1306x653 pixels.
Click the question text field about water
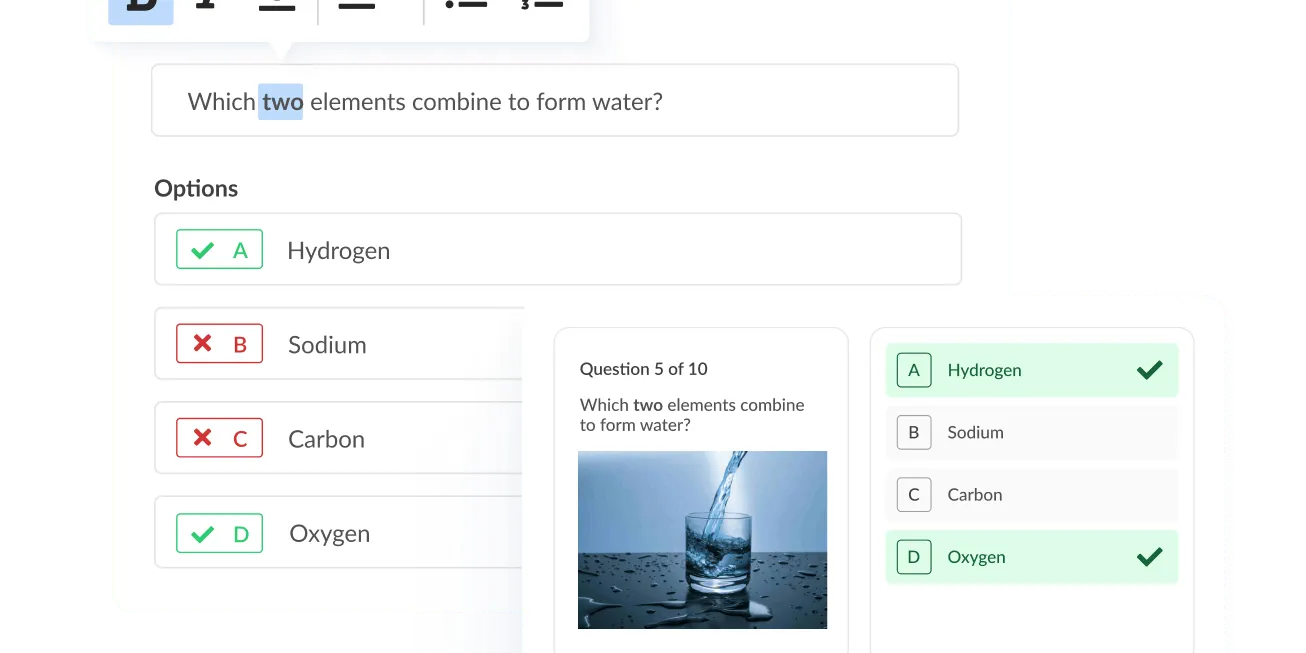coord(554,101)
